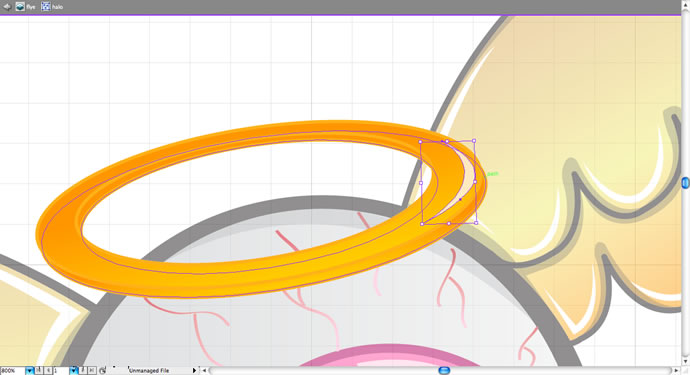The height and width of the screenshot is (375, 690).
Task: Go to next artboard button
Action: pyautogui.click(x=83, y=371)
